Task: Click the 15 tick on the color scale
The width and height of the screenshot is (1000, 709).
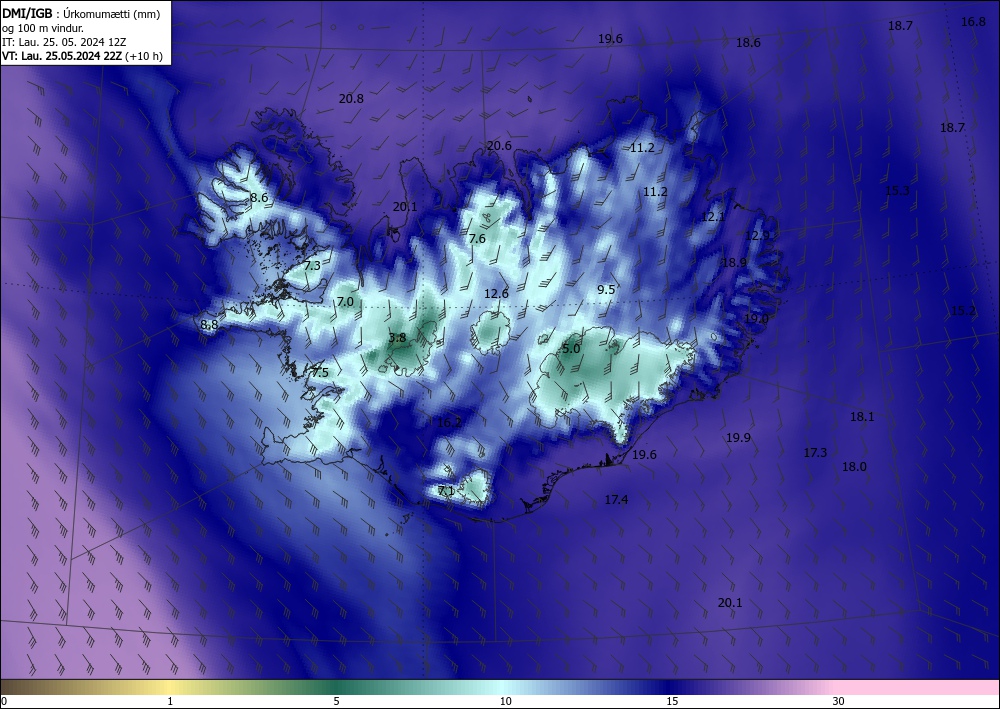Action: pyautogui.click(x=672, y=701)
